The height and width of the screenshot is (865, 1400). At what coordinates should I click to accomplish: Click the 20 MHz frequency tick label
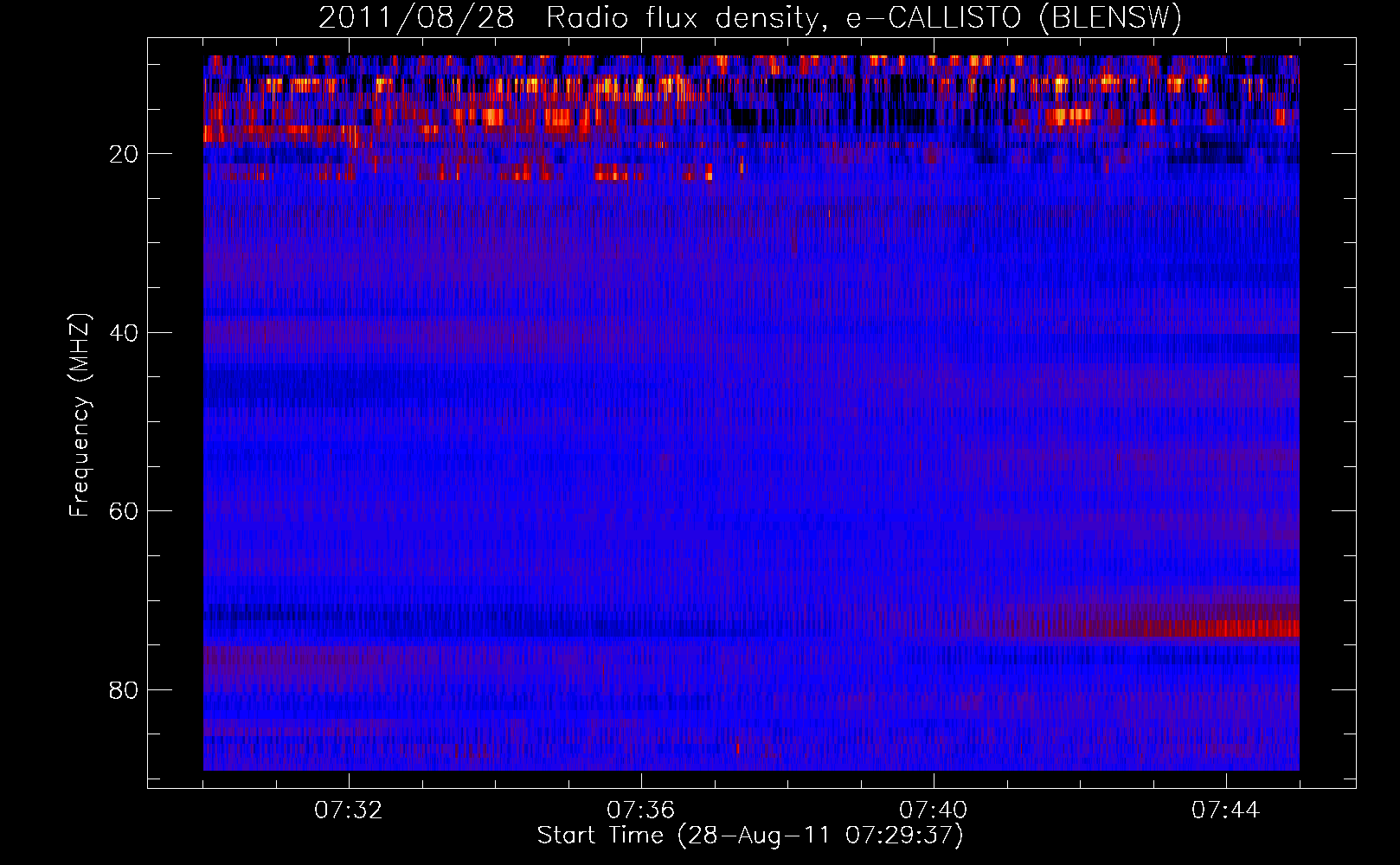tap(124, 154)
